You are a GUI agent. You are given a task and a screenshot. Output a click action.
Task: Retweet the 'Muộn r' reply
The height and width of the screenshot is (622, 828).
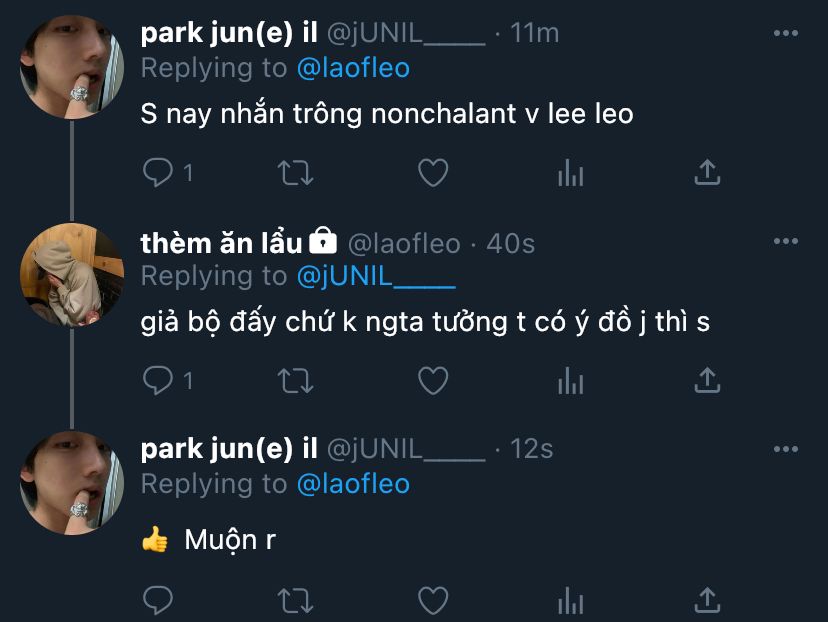[295, 600]
